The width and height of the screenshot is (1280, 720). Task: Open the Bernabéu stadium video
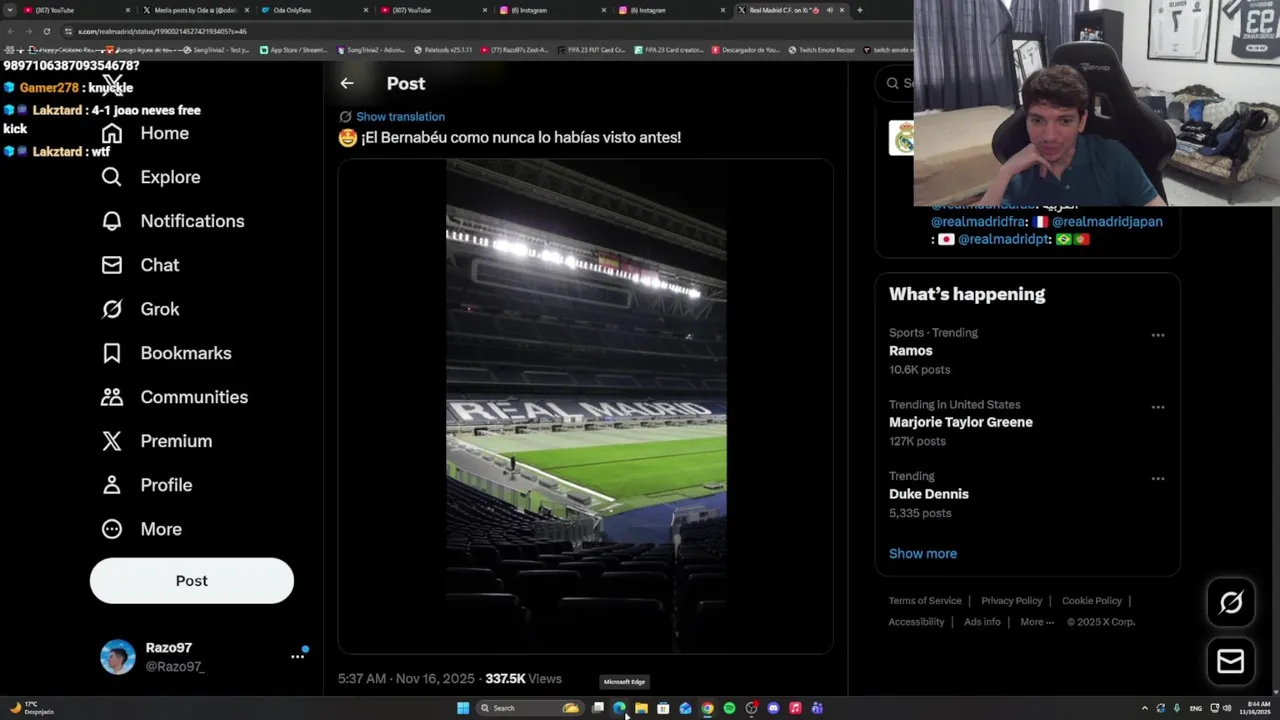pyautogui.click(x=586, y=406)
